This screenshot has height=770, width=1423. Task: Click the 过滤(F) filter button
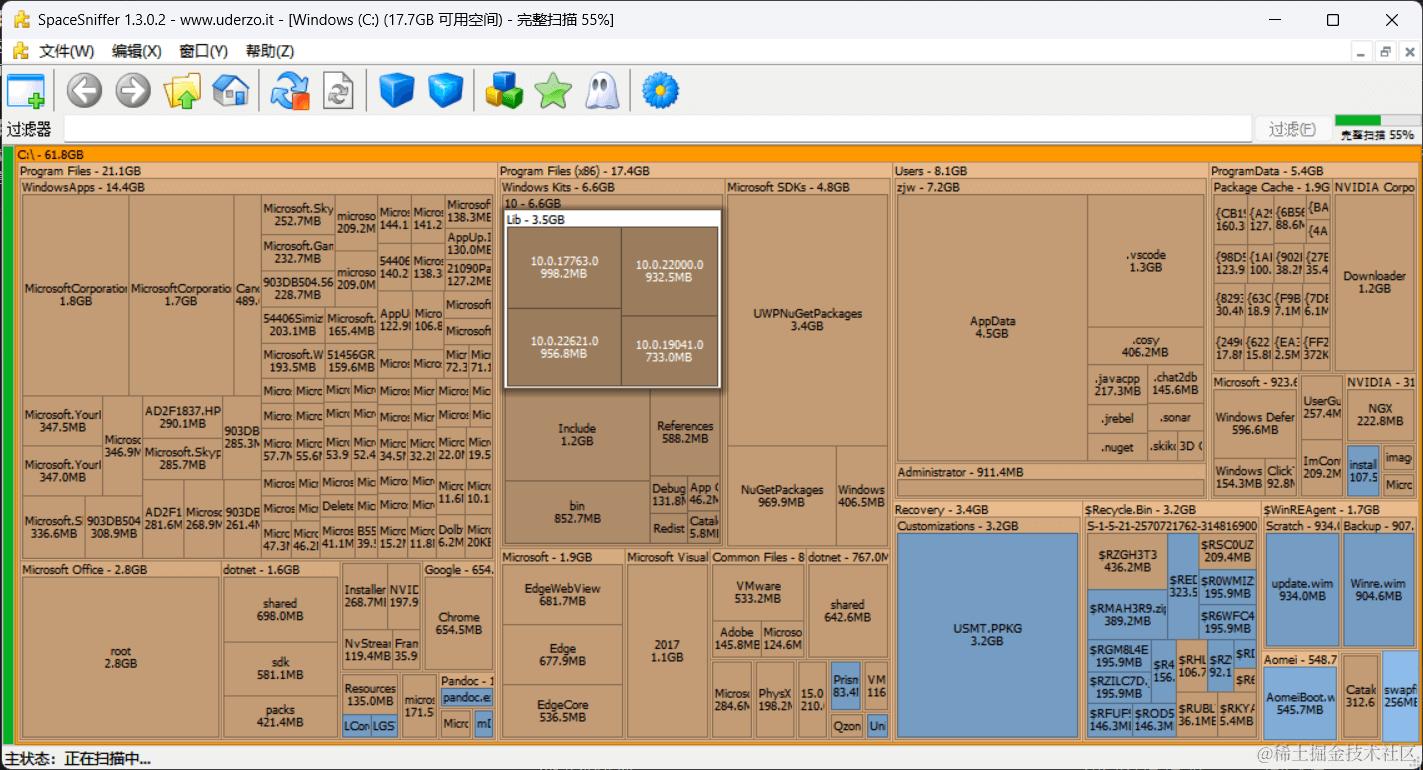click(x=1292, y=129)
